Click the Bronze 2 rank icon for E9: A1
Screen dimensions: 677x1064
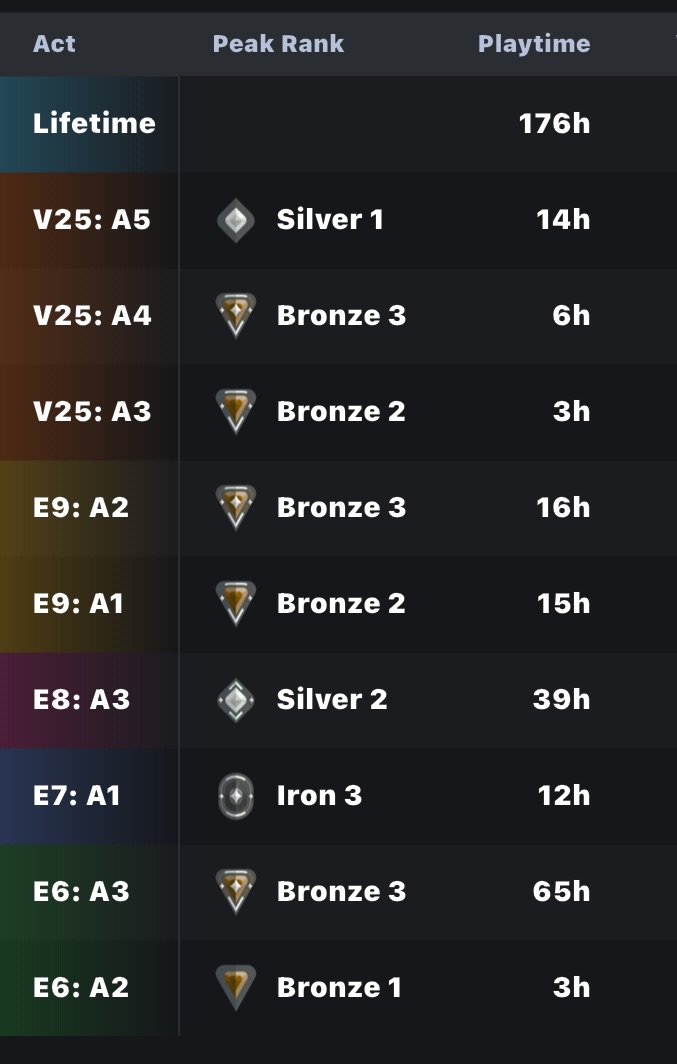tap(235, 603)
